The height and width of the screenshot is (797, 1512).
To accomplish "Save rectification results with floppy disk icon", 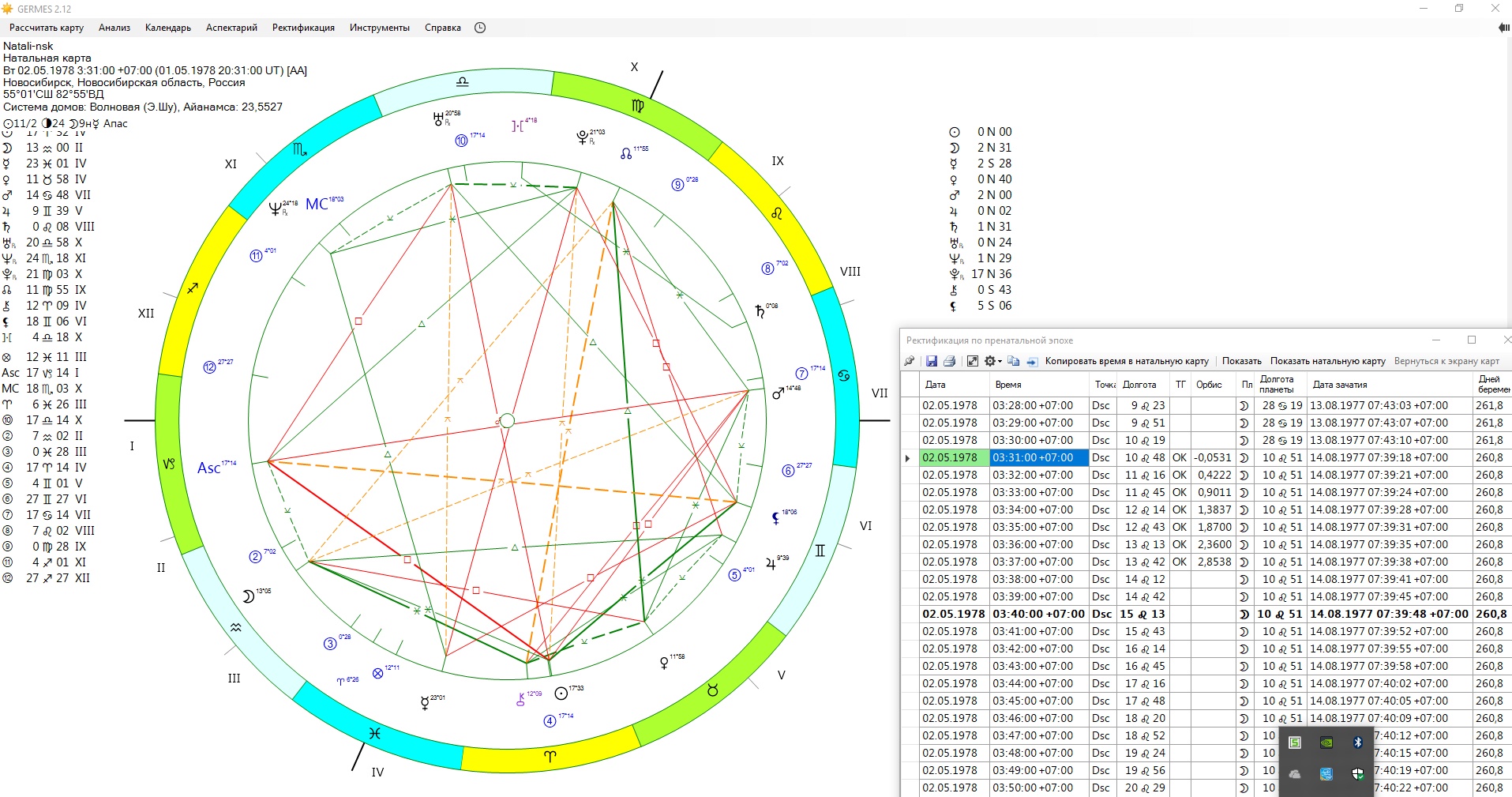I will pos(932,361).
